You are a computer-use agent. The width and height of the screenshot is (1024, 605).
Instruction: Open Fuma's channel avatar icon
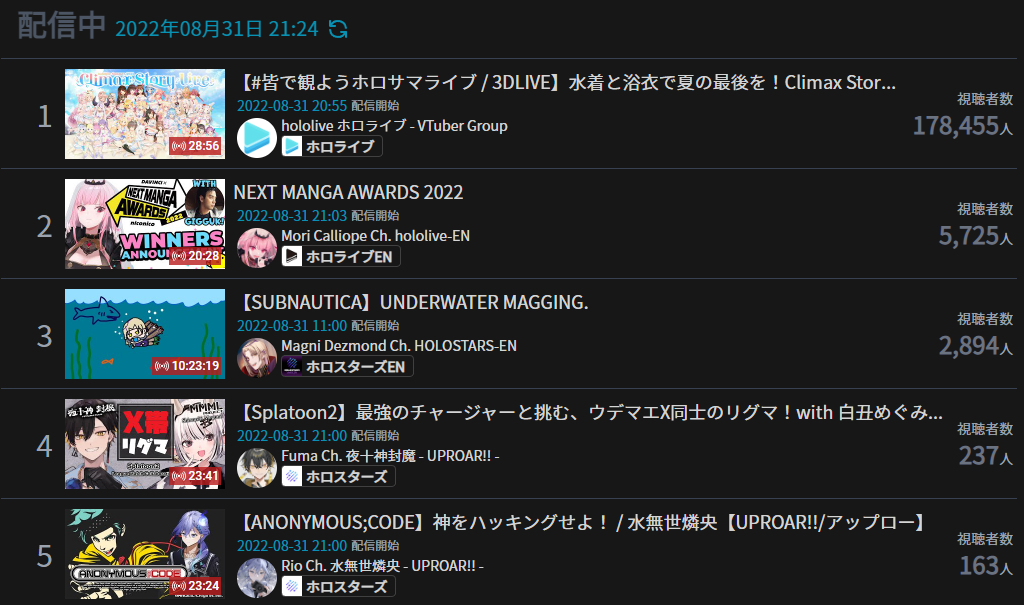point(257,468)
